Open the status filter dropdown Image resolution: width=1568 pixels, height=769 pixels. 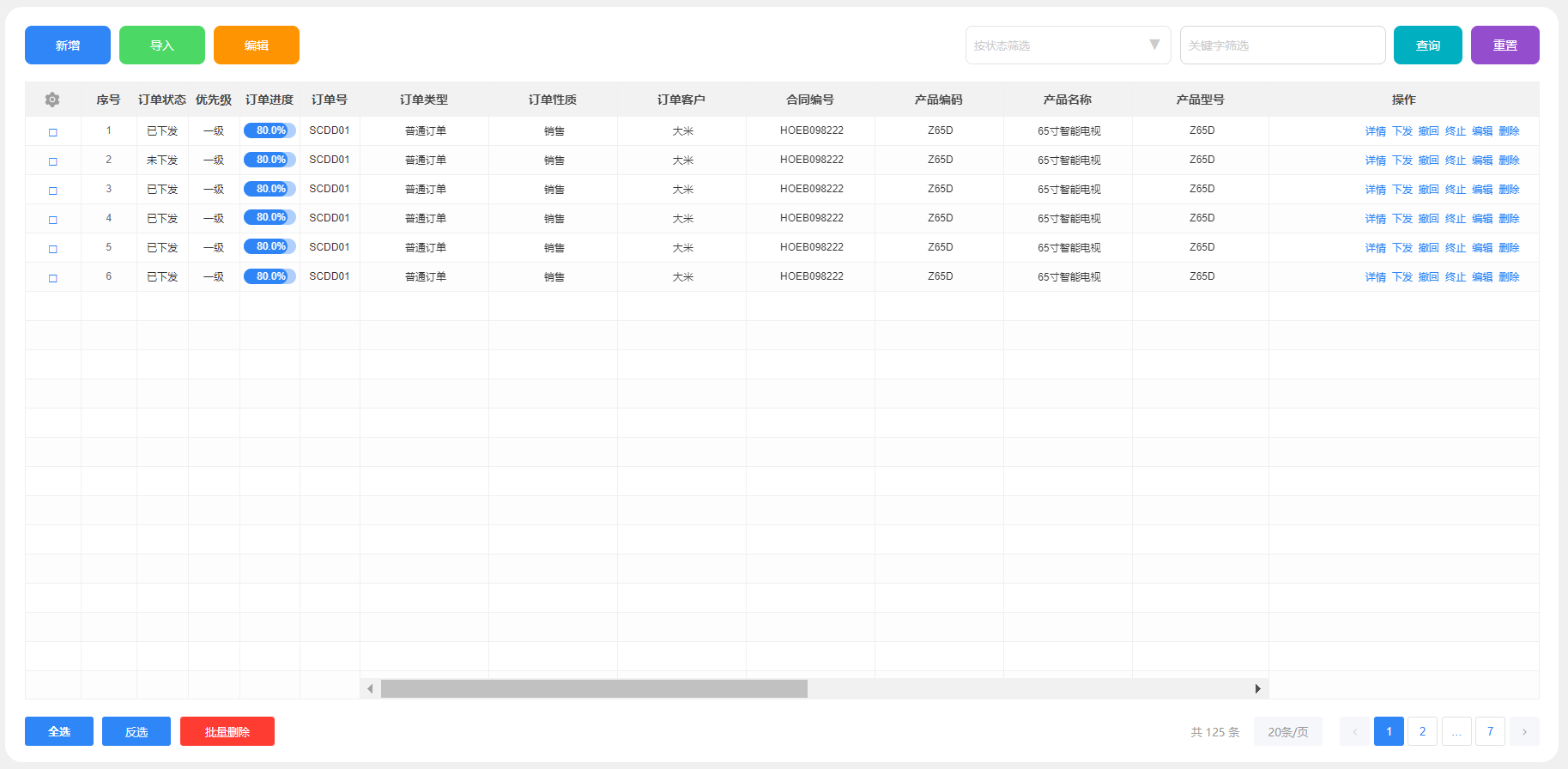(x=1068, y=45)
